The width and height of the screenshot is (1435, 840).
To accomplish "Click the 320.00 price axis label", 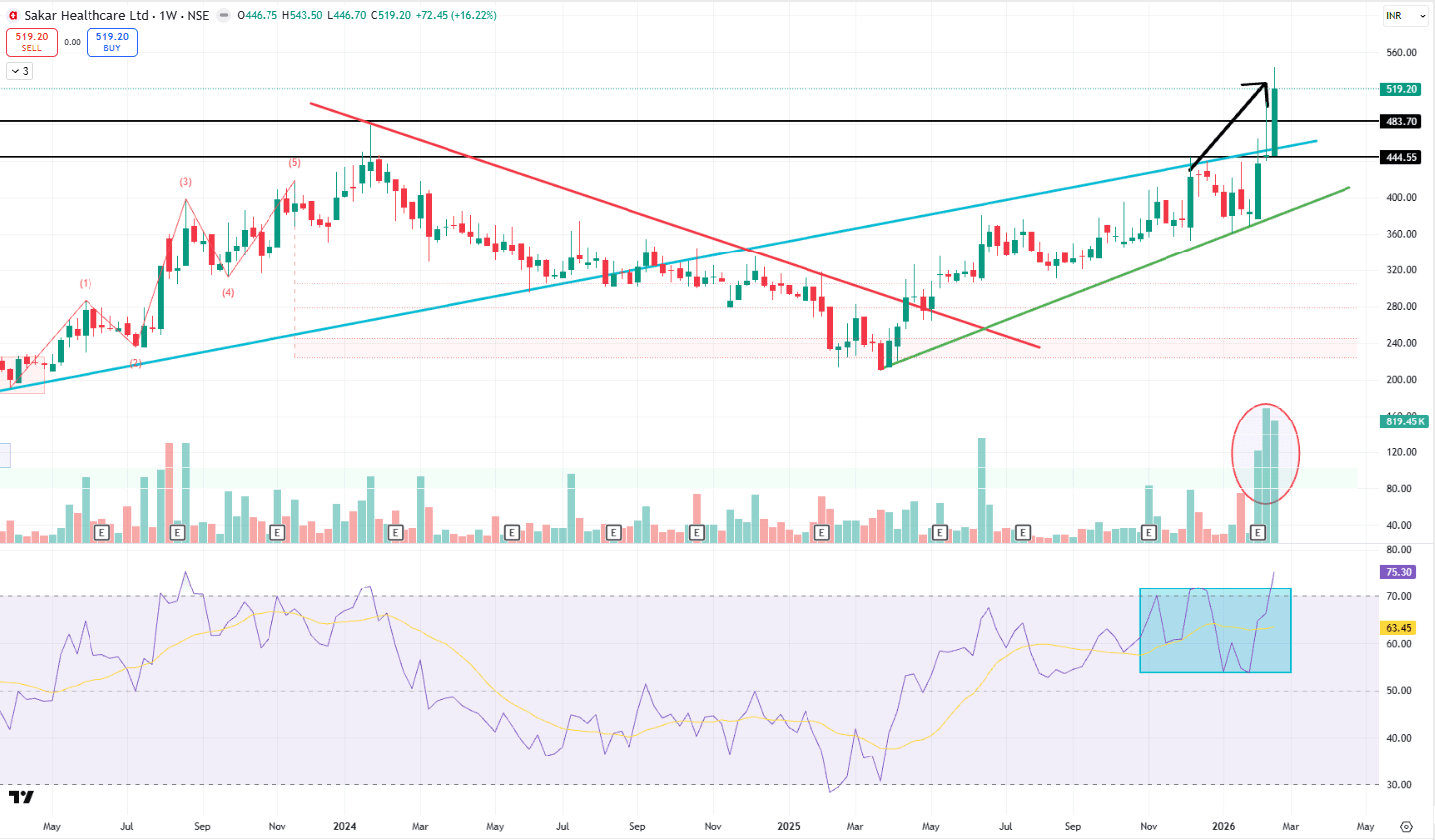I will pyautogui.click(x=1401, y=270).
